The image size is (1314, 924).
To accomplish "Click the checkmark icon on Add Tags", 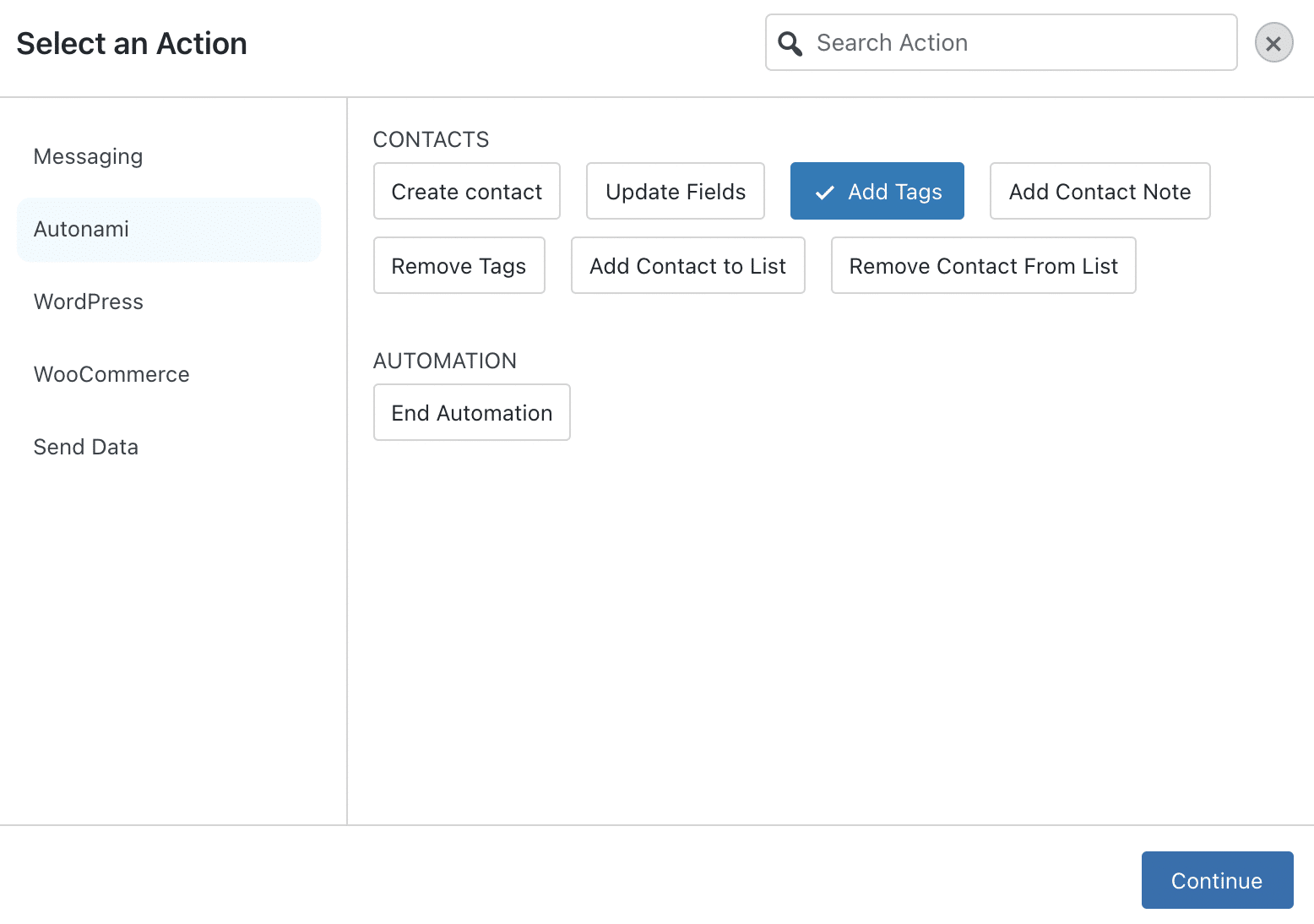I will 824,193.
